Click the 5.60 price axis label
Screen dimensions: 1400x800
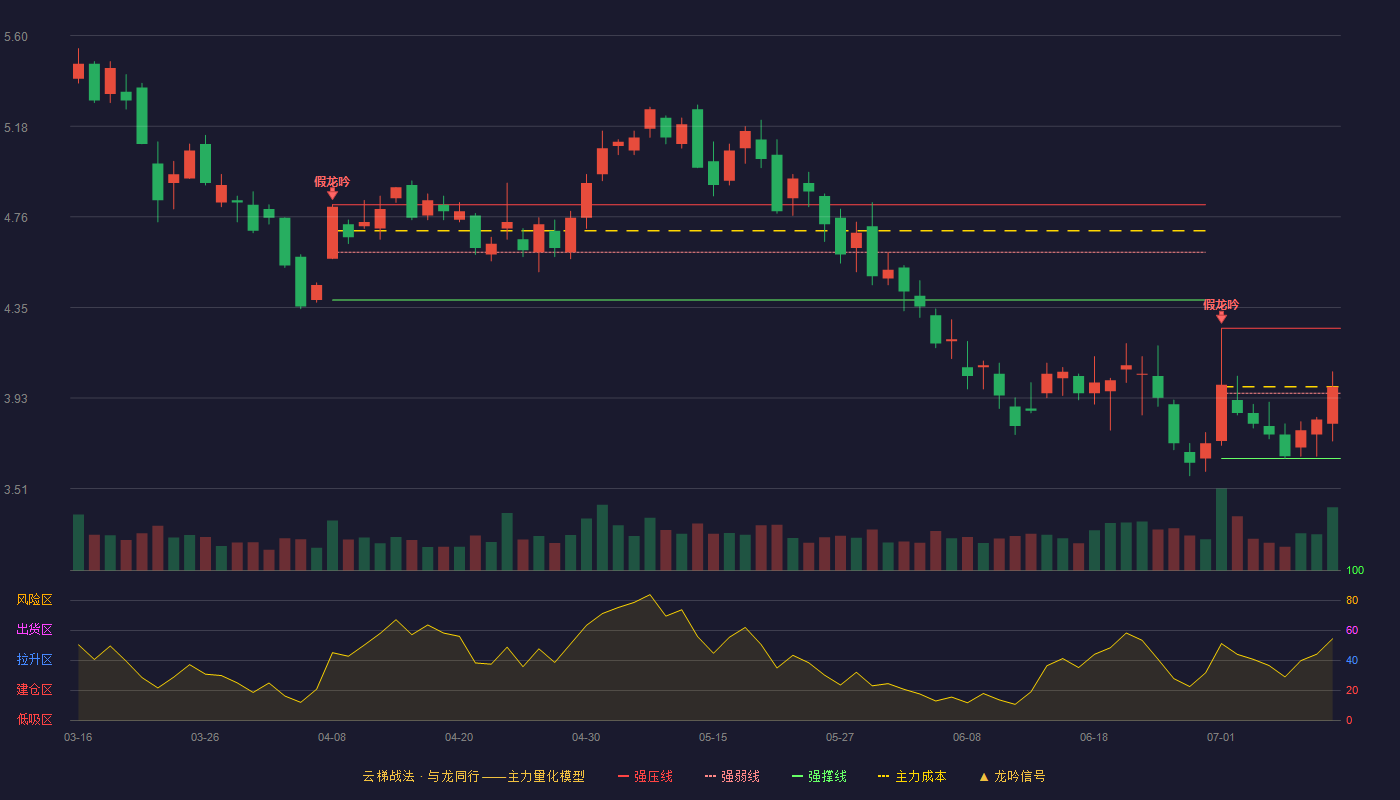point(16,37)
